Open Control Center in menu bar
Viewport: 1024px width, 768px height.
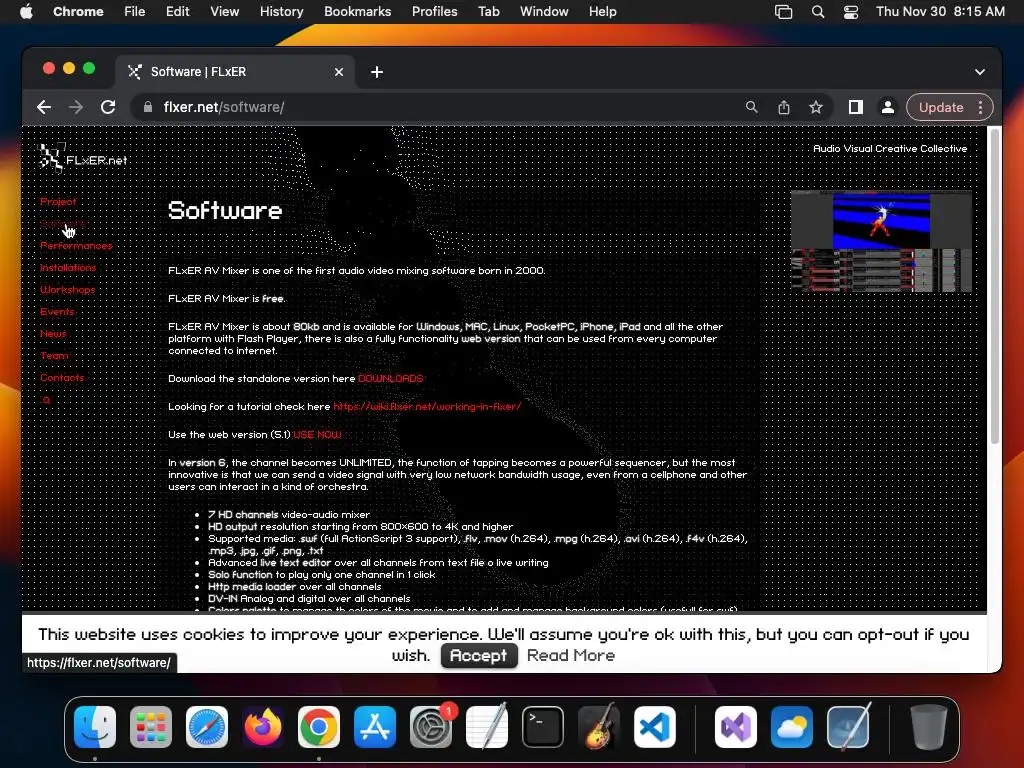[851, 11]
